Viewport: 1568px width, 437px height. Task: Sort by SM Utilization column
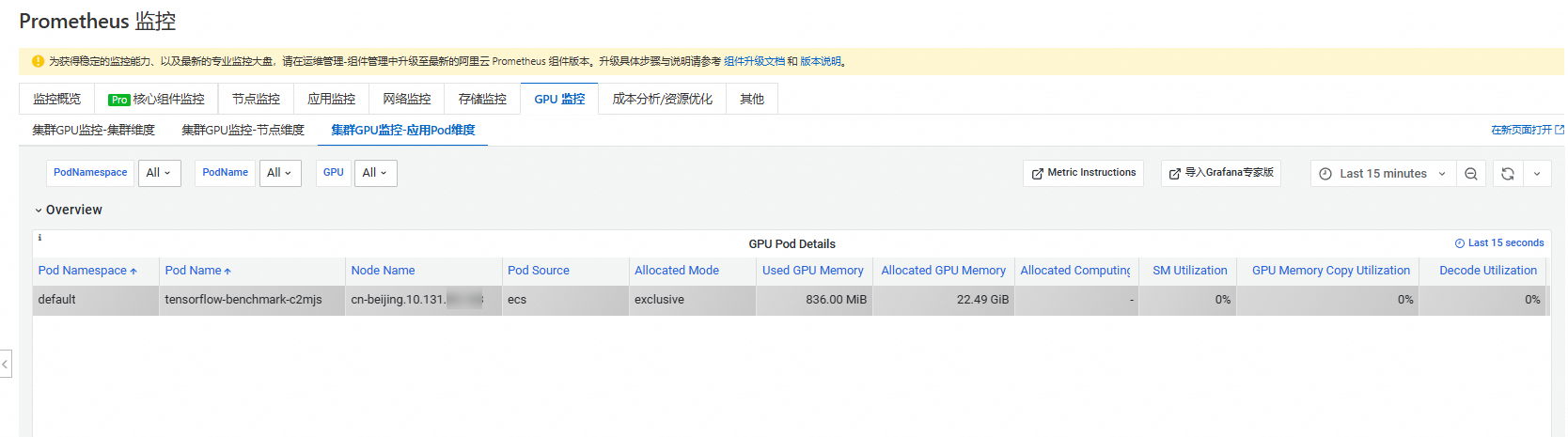[x=1190, y=271]
